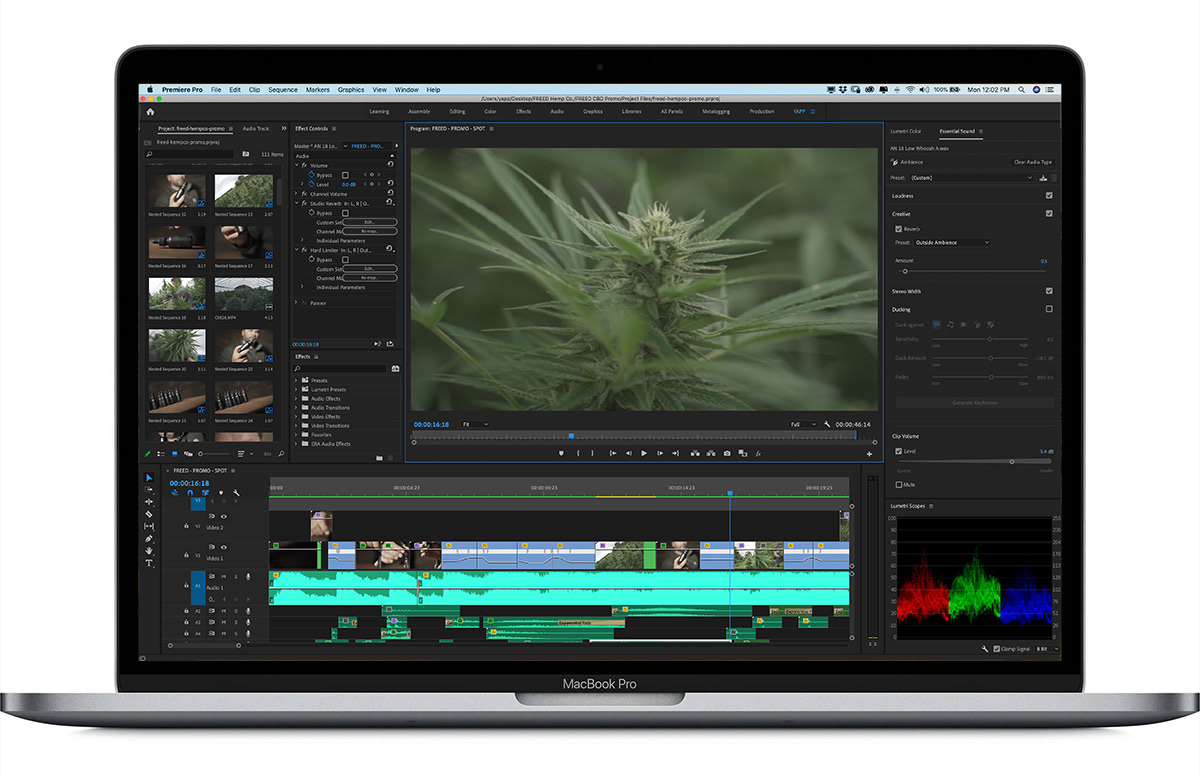Expand the Video Transitions folder
This screenshot has width=1200, height=777.
click(x=296, y=426)
